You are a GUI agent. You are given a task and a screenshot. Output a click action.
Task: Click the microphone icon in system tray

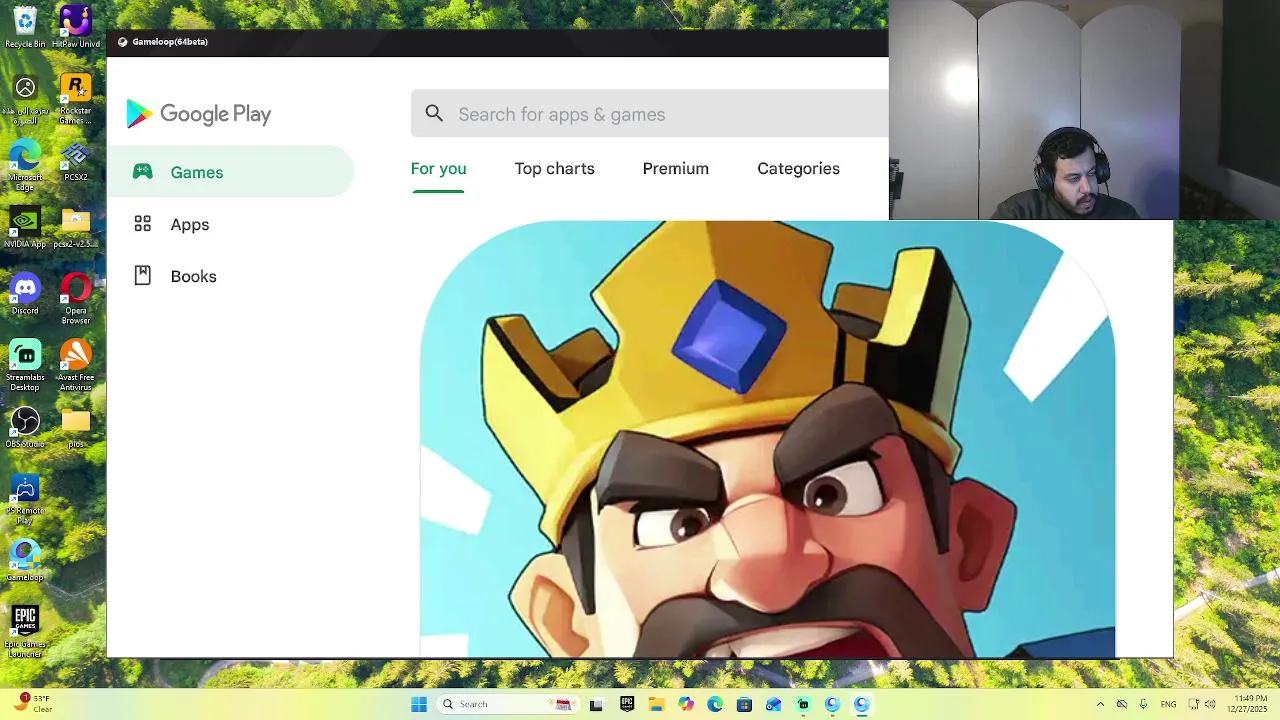coord(1141,704)
